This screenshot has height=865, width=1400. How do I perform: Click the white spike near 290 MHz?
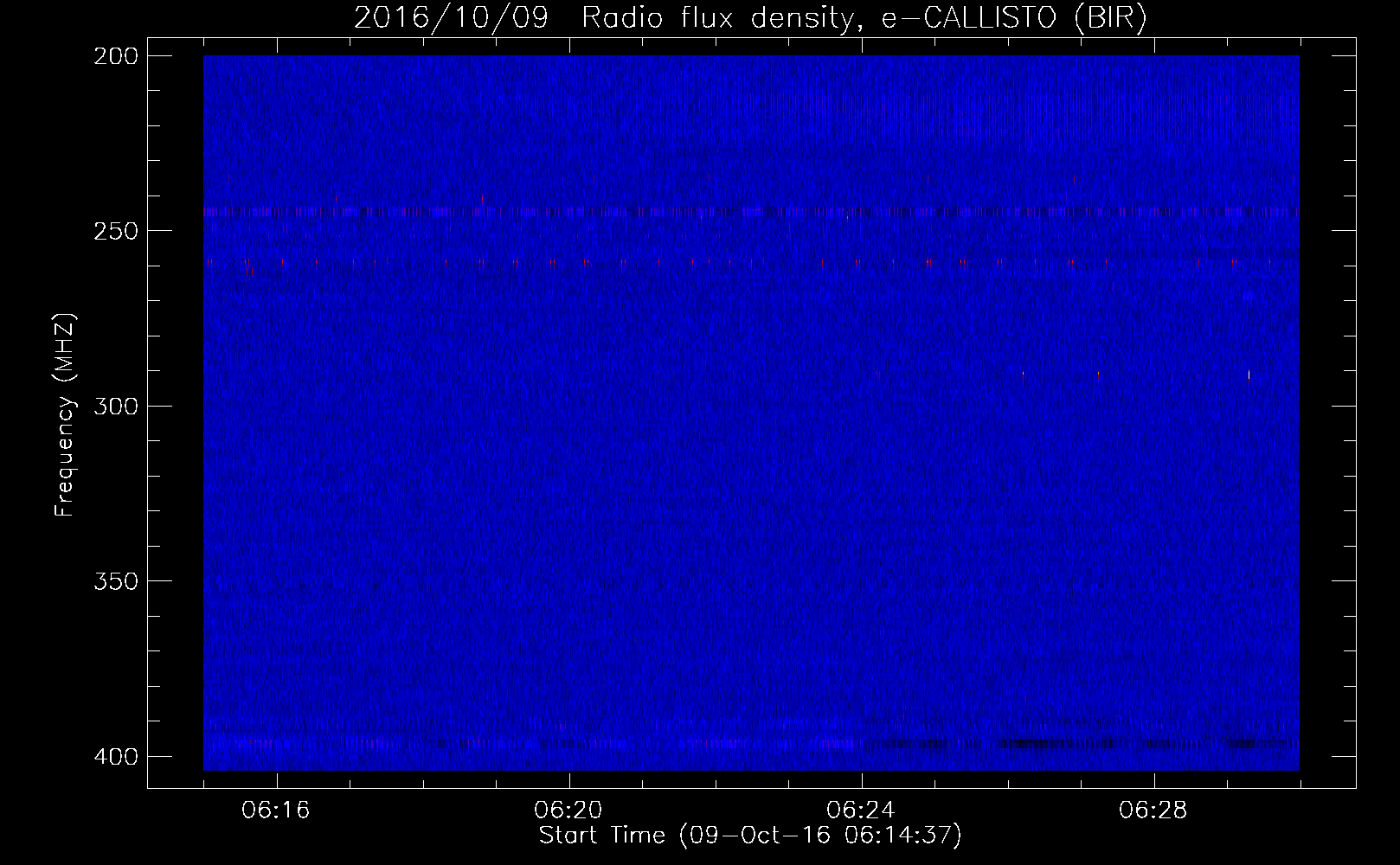[1249, 375]
